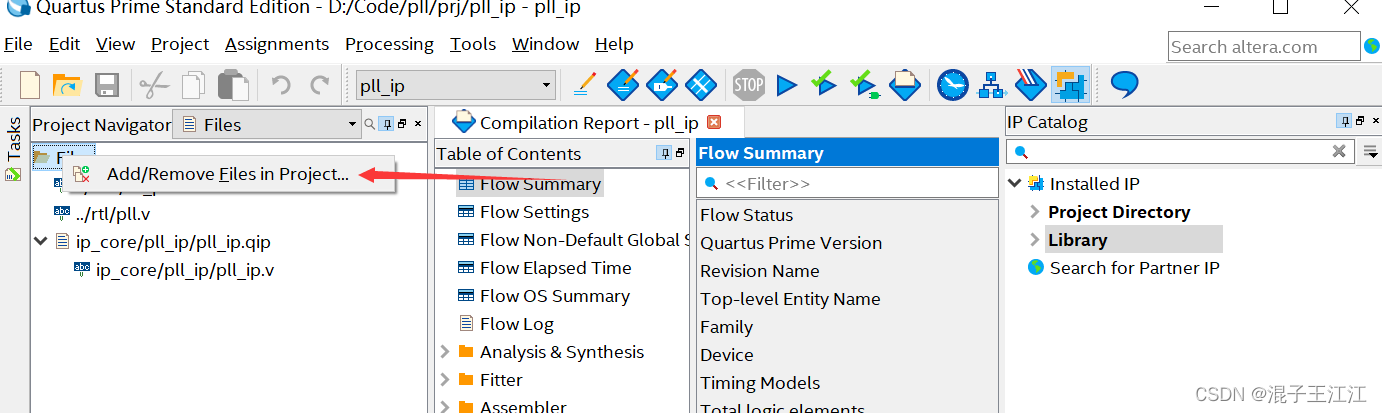Pin the IP Catalog panel
The height and width of the screenshot is (413, 1382).
(x=1345, y=122)
